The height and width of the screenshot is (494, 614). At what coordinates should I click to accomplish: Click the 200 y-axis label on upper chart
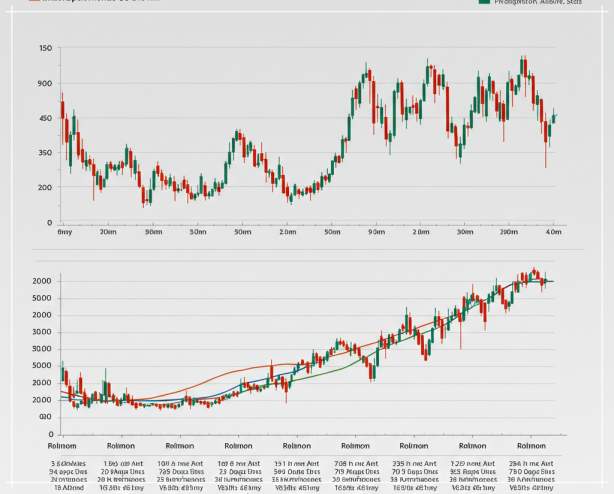tap(45, 188)
